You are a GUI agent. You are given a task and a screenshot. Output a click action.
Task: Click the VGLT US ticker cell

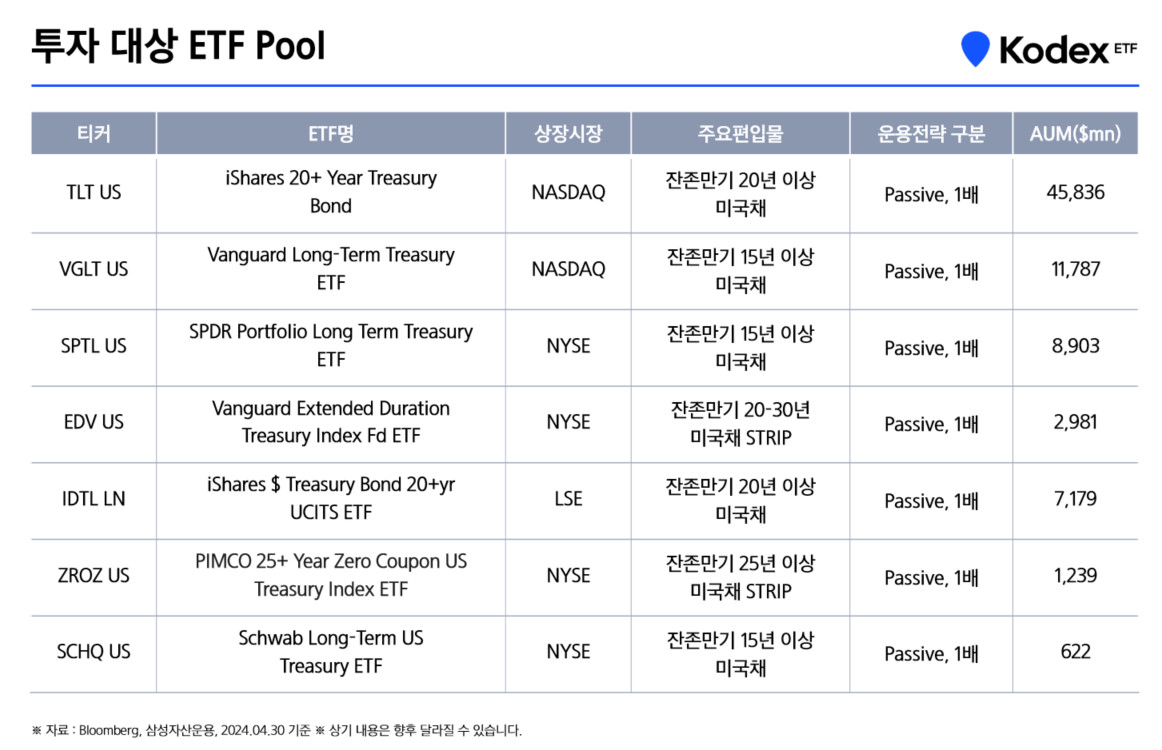[93, 269]
